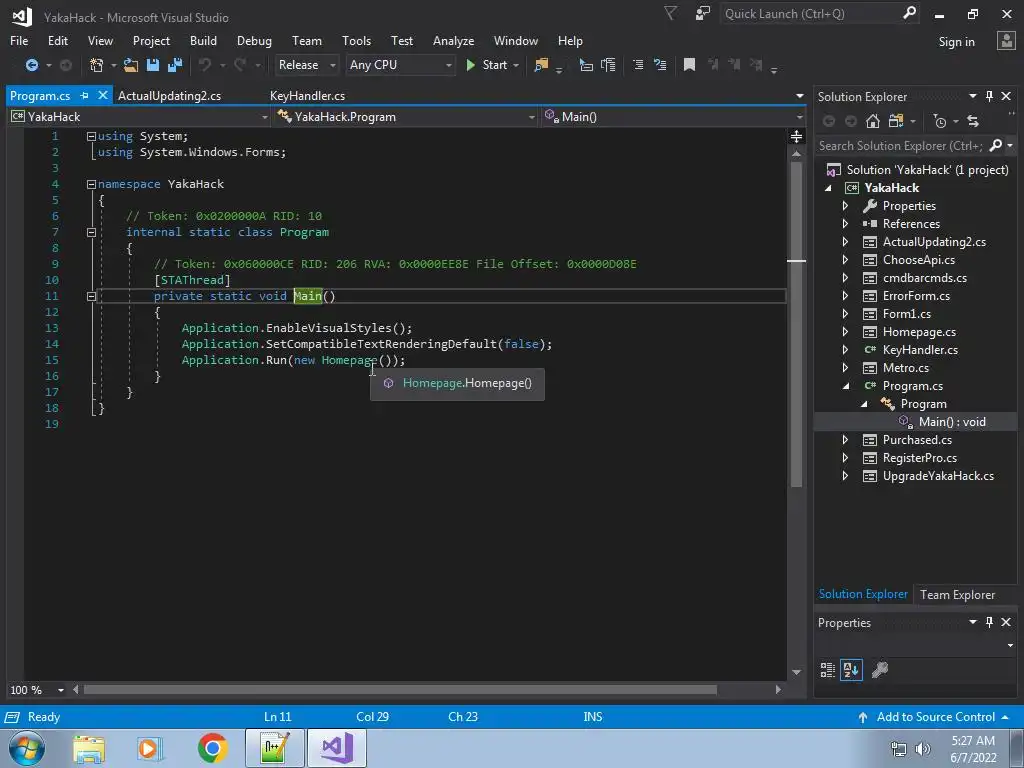Split the editor with the splitter handle
This screenshot has height=768, width=1024.
tap(796, 136)
